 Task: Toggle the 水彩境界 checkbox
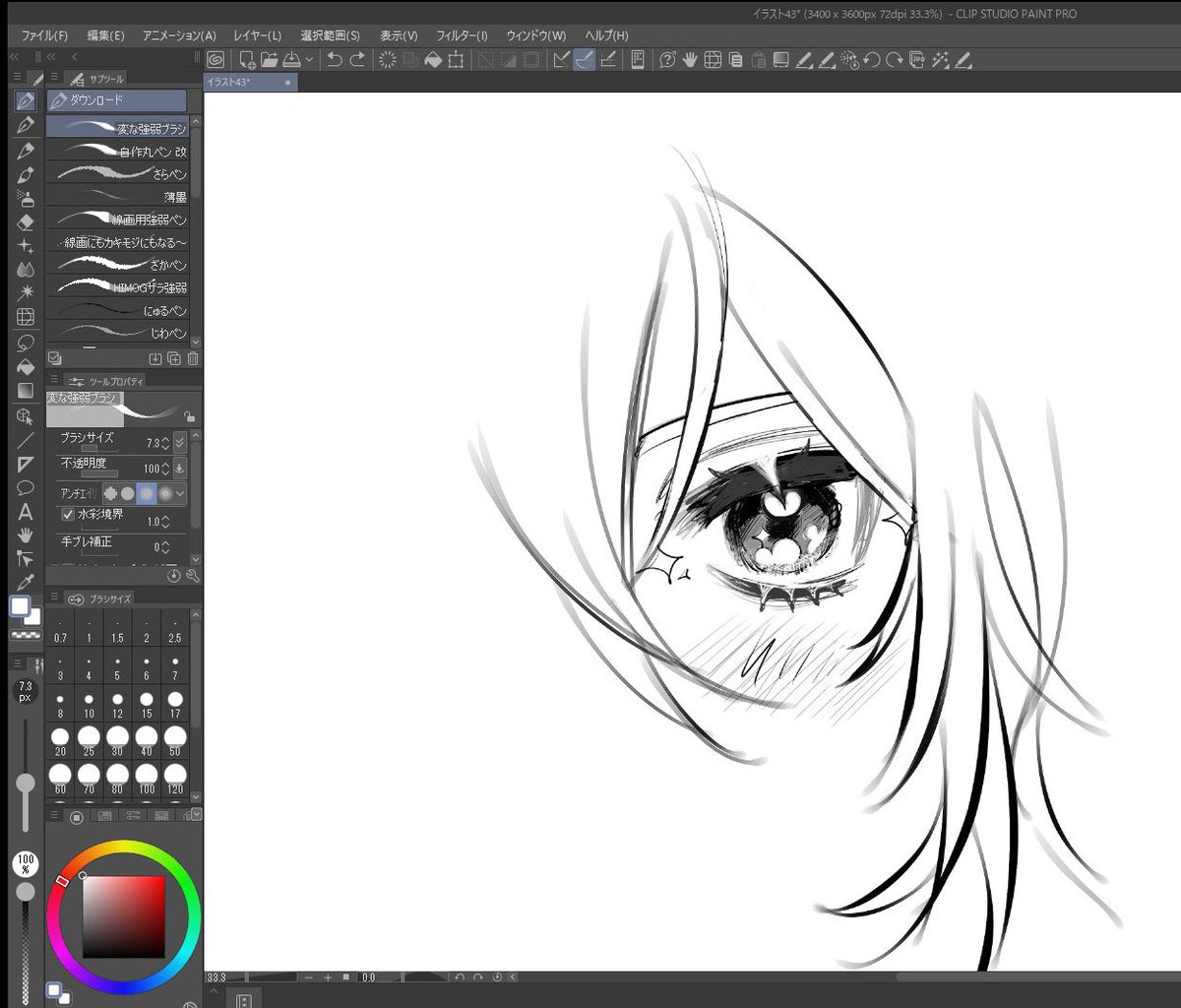68,514
